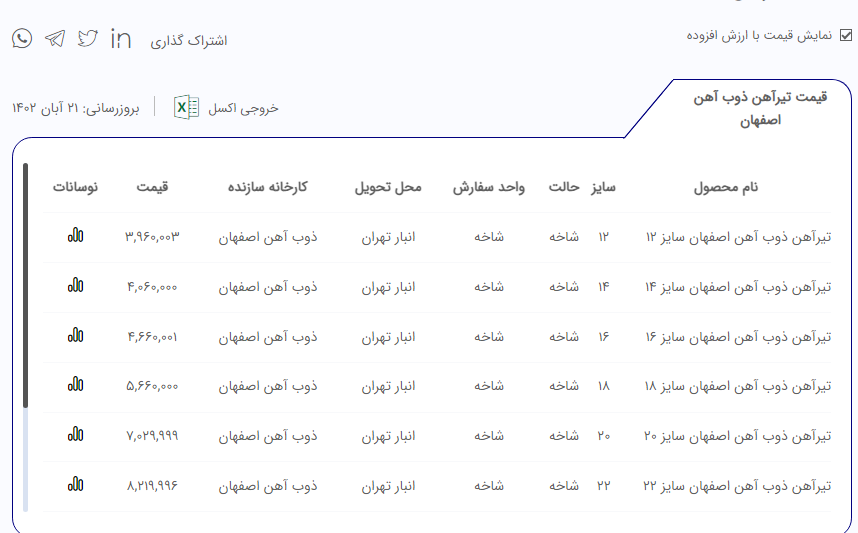Toggle نمایش قیمت با ارزش افزوده checkbox
858x533 pixels.
click(x=846, y=35)
